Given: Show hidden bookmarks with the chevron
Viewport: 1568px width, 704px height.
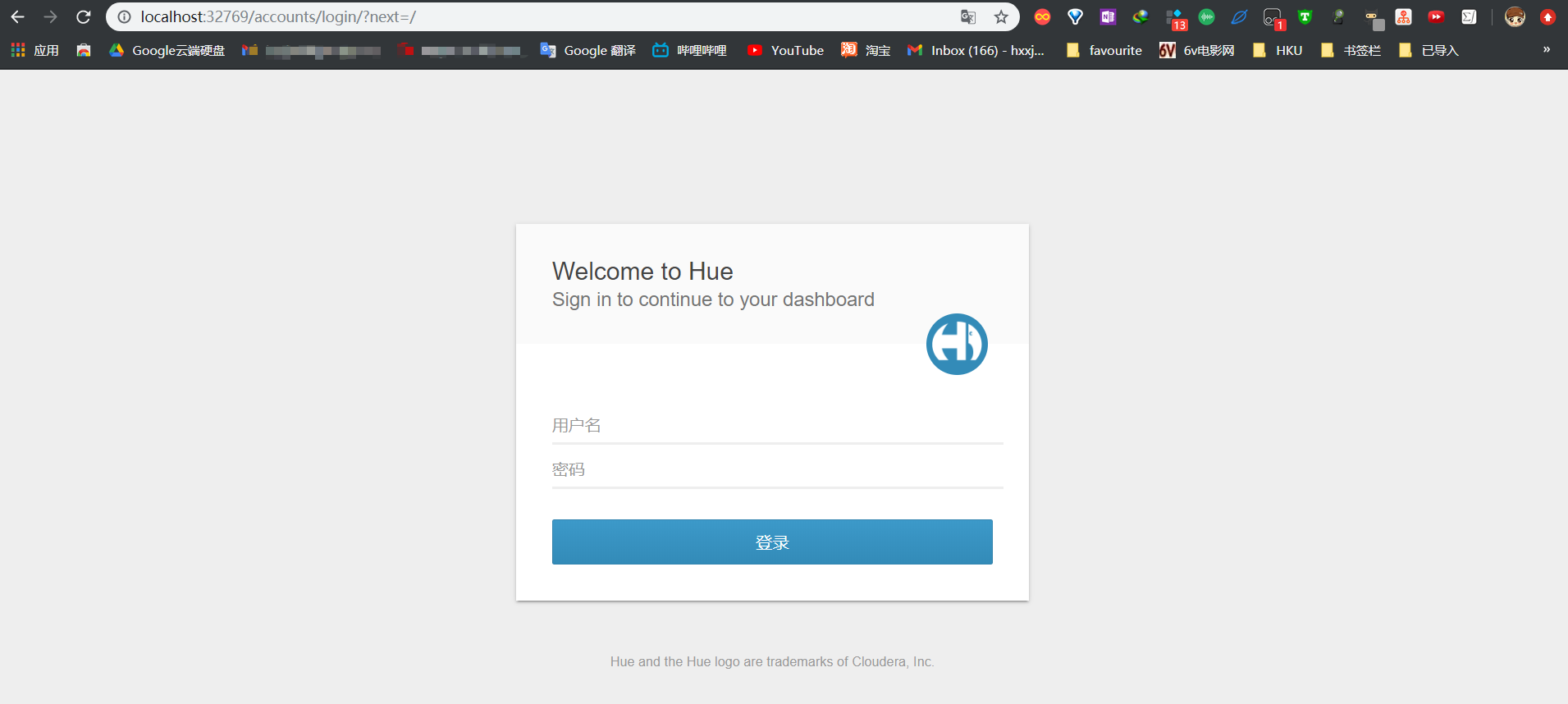Looking at the screenshot, I should click(1547, 50).
